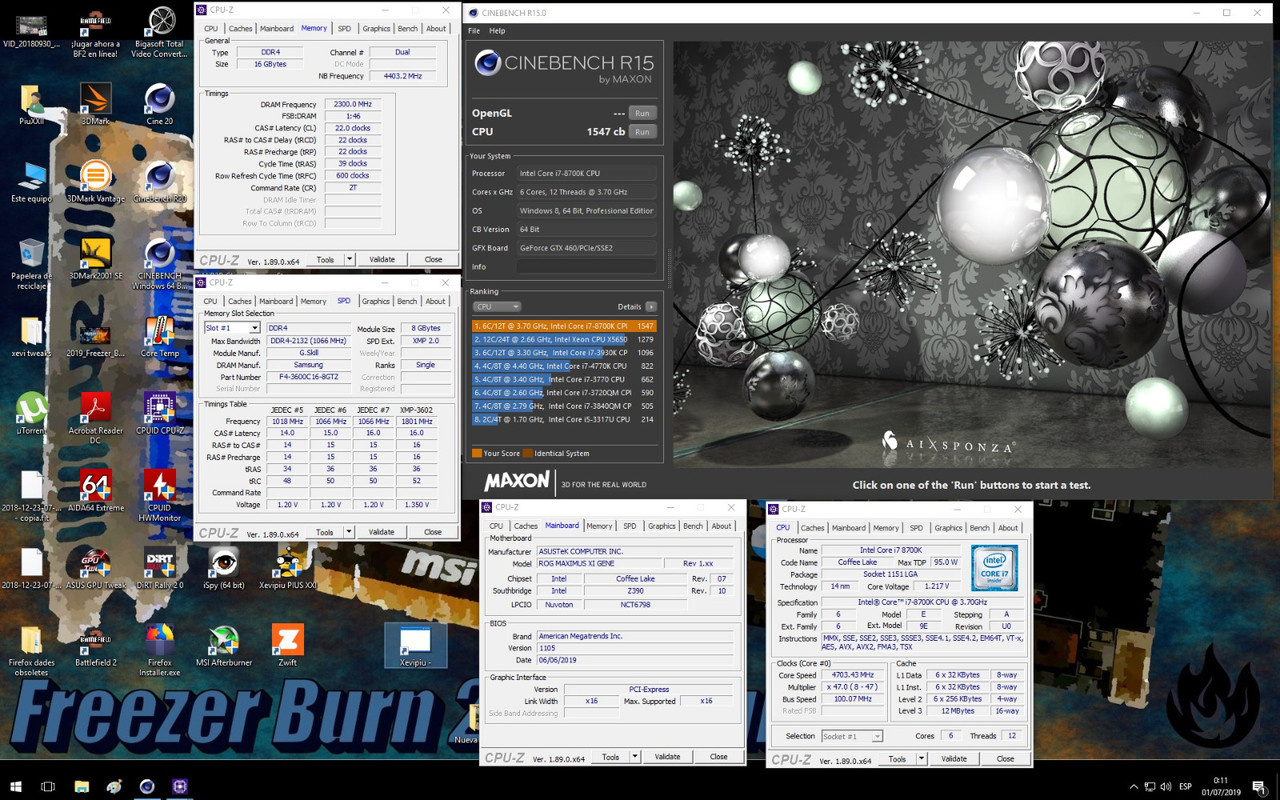Launch CPUID HWMonitor desktop icon

pos(160,496)
